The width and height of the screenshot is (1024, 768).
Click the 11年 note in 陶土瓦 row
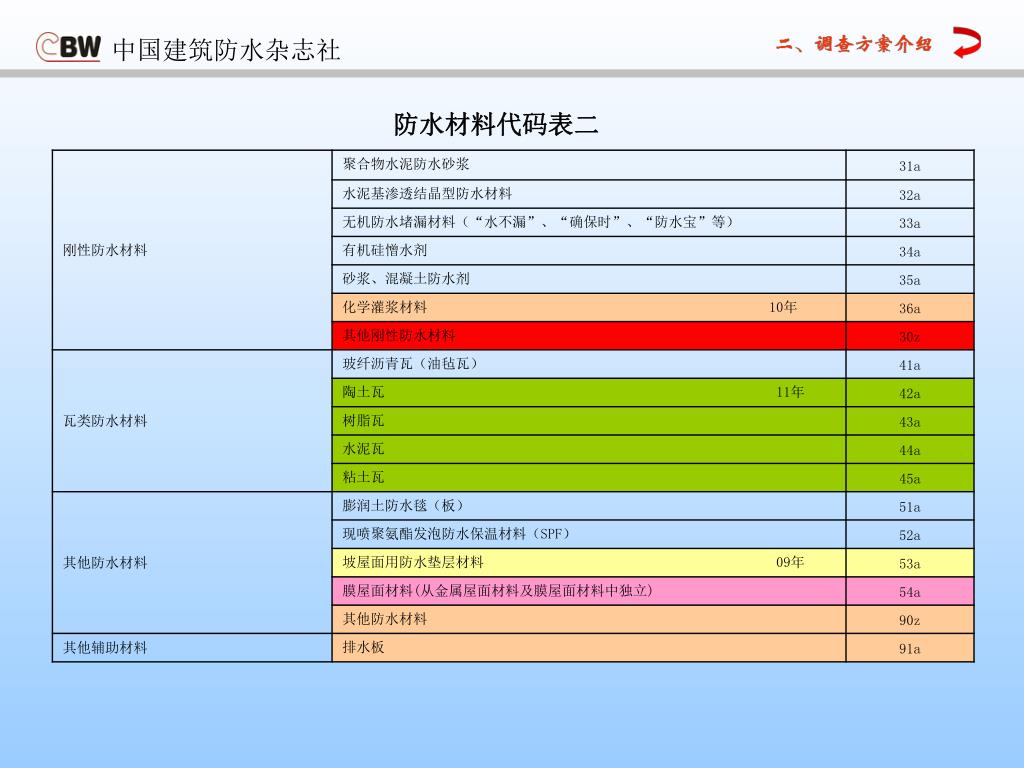[790, 392]
